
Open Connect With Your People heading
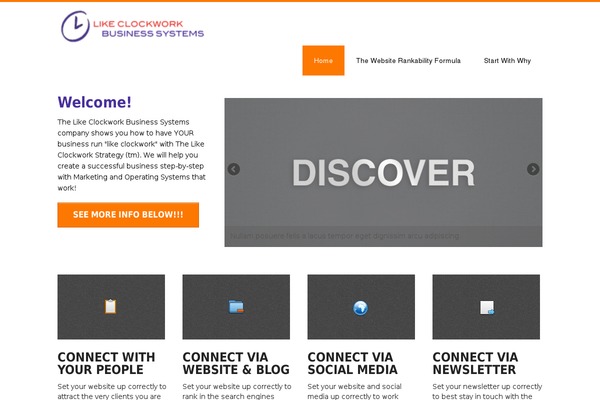point(106,363)
